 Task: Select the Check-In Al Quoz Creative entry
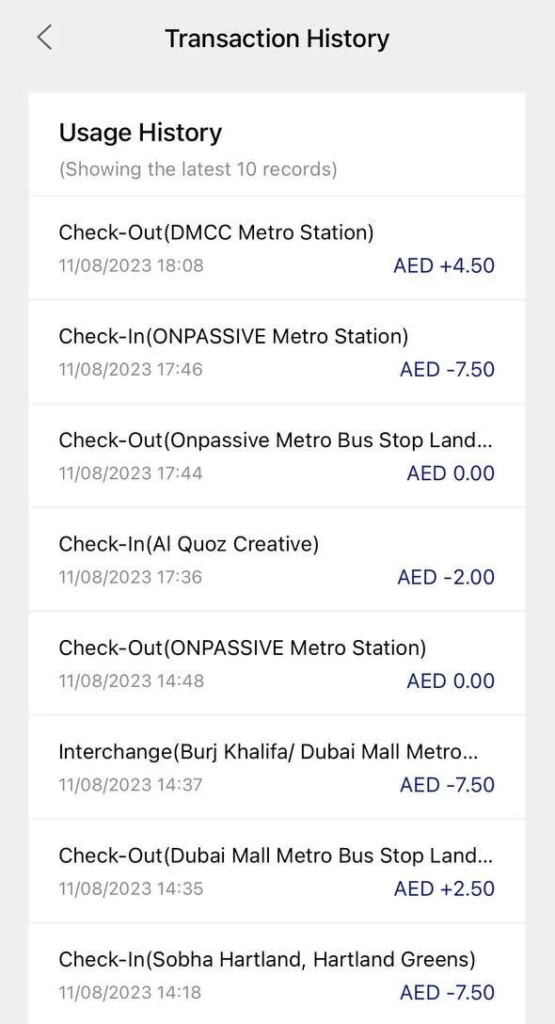point(277,559)
